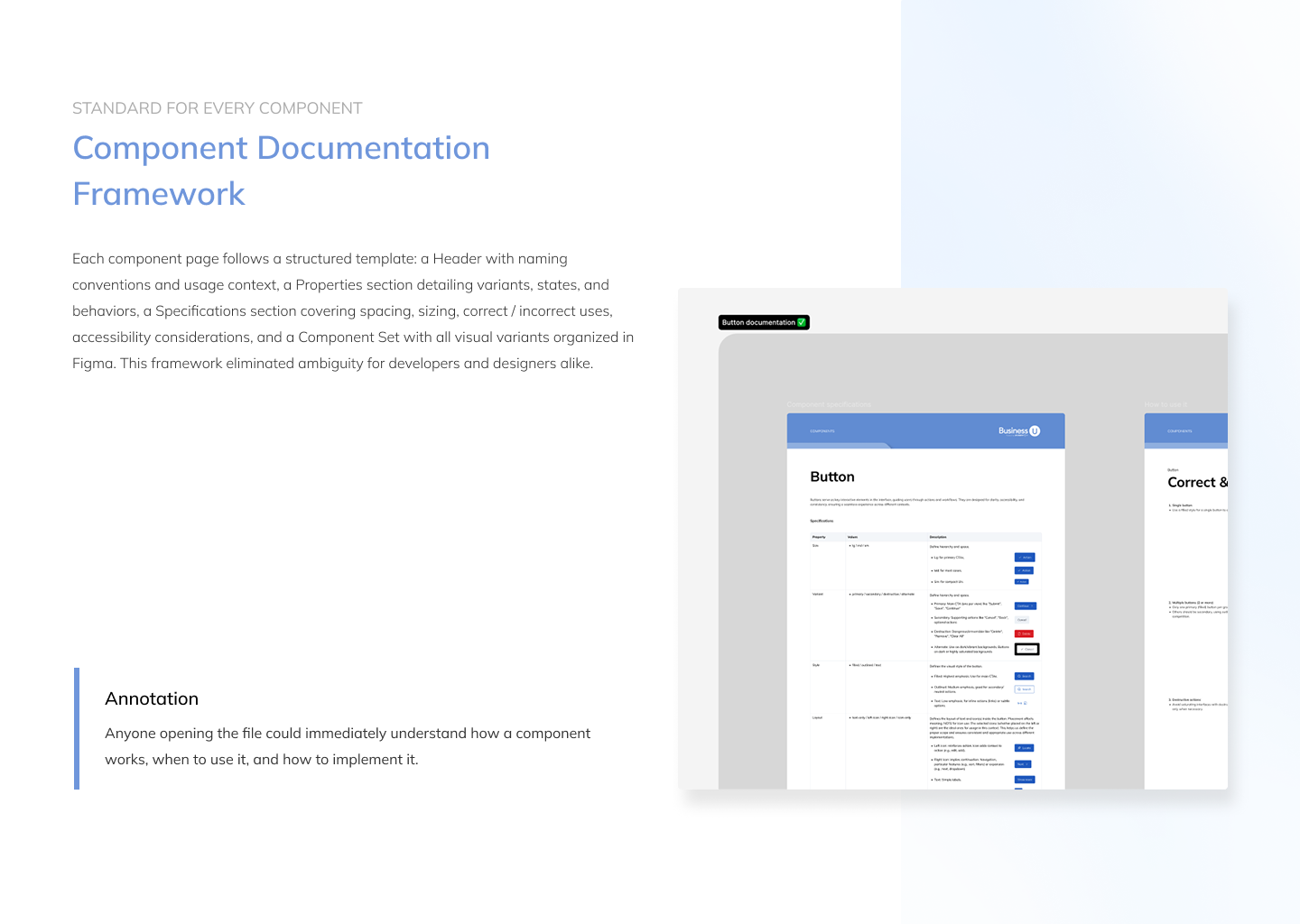Click the blue Continue primary button
1300x924 pixels.
click(x=1025, y=606)
